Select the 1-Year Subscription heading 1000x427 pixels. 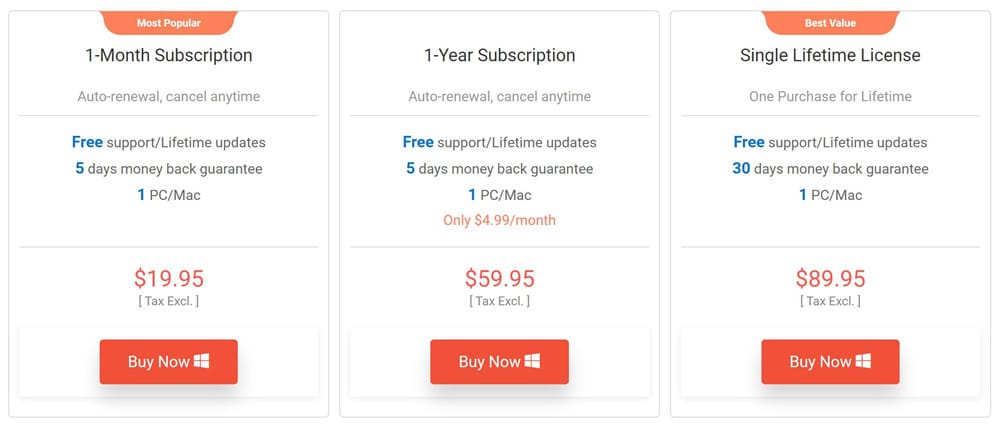499,55
